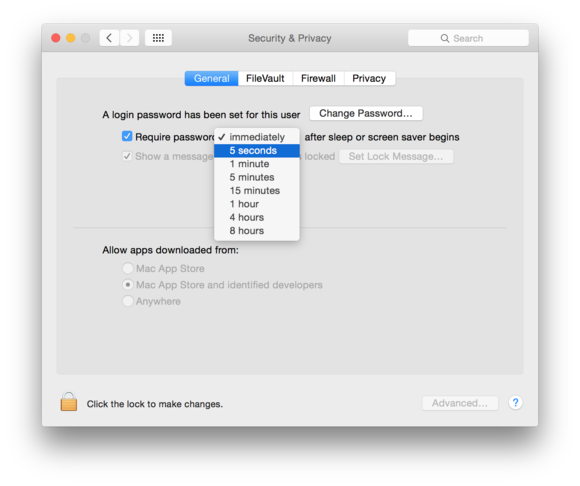
Task: Select the Mac App Store radio option
Action: [x=128, y=268]
